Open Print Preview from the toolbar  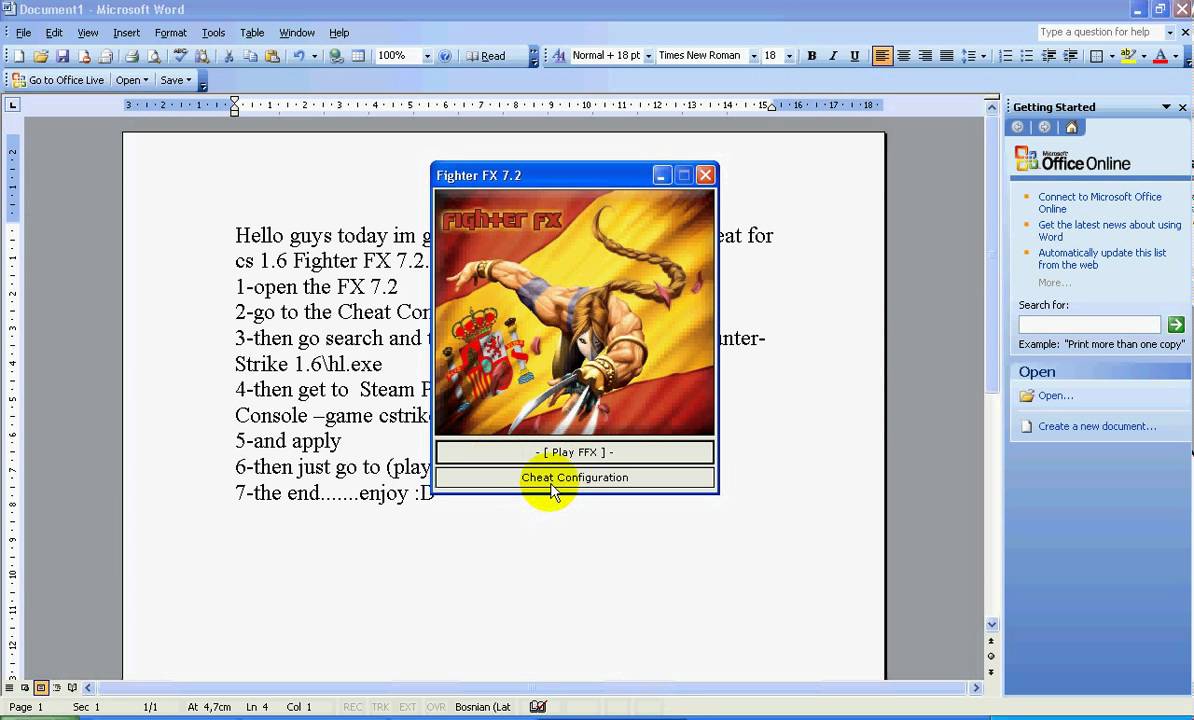coord(153,56)
